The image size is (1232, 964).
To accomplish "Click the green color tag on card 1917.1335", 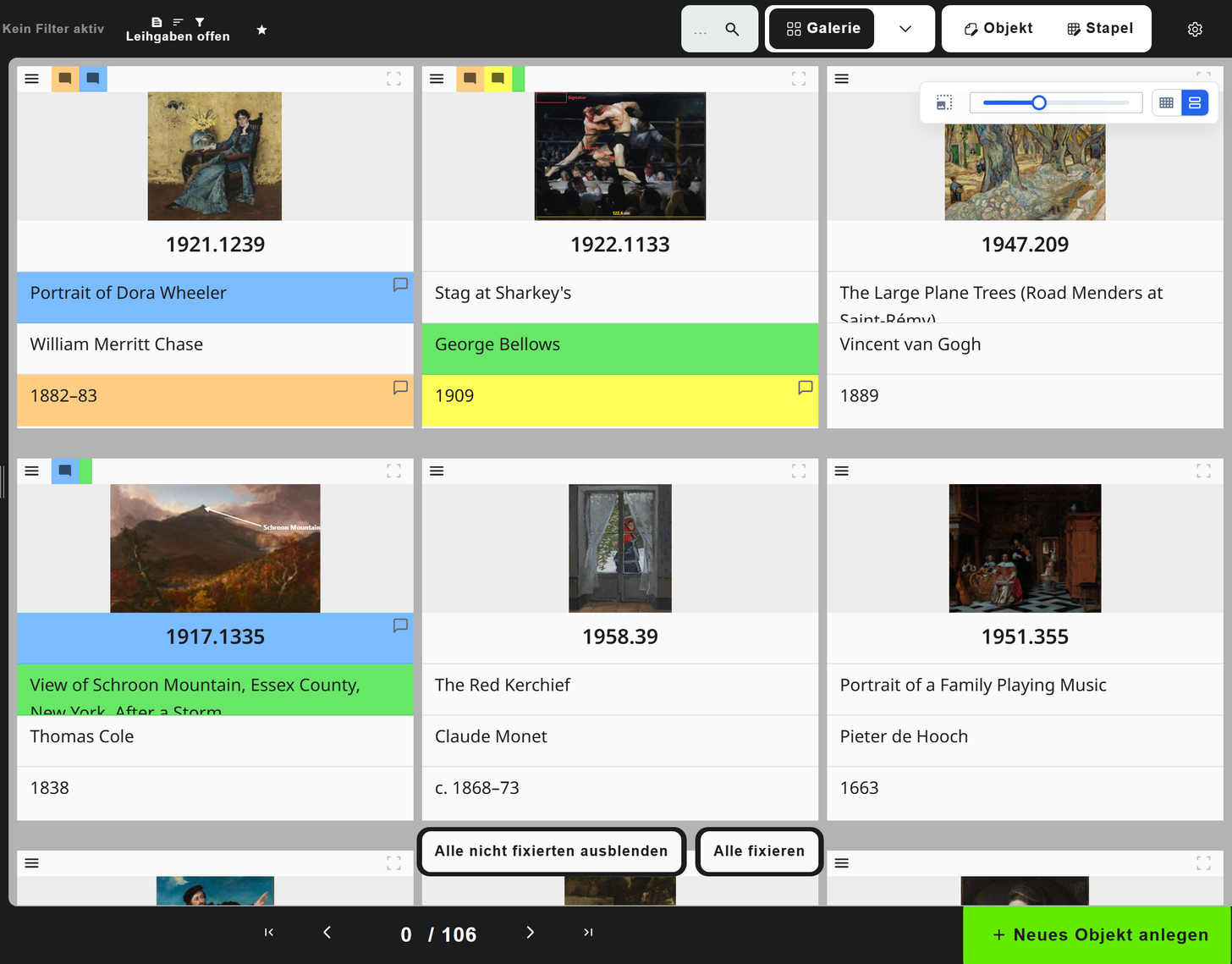I will pyautogui.click(x=85, y=471).
